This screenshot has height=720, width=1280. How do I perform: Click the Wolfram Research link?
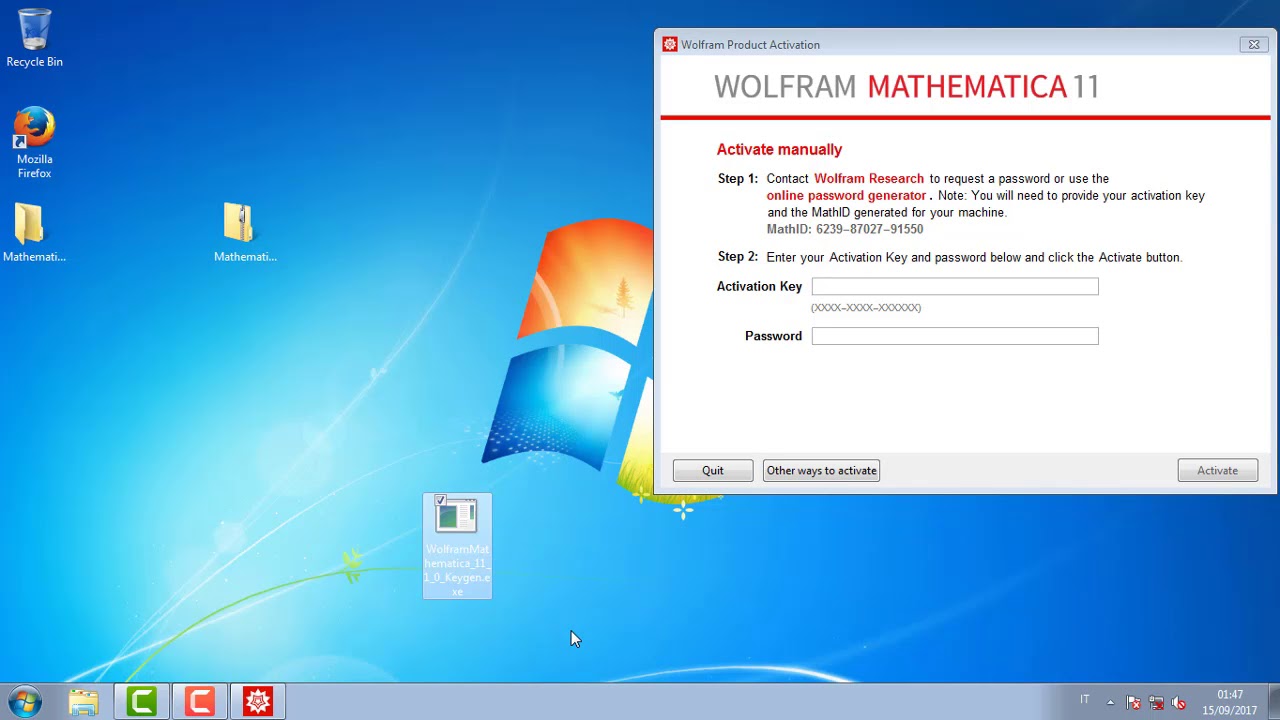(x=869, y=179)
